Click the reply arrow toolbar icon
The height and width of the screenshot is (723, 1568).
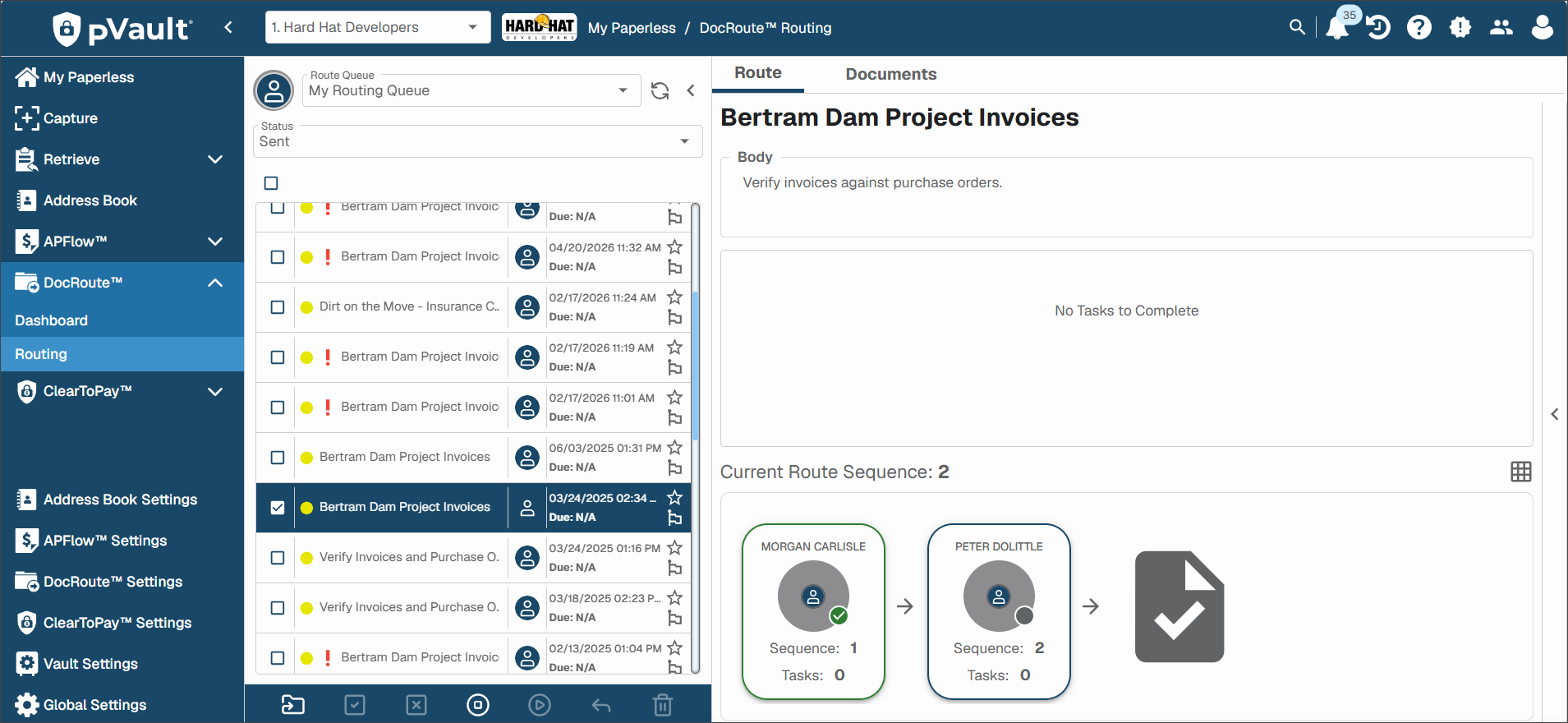601,705
